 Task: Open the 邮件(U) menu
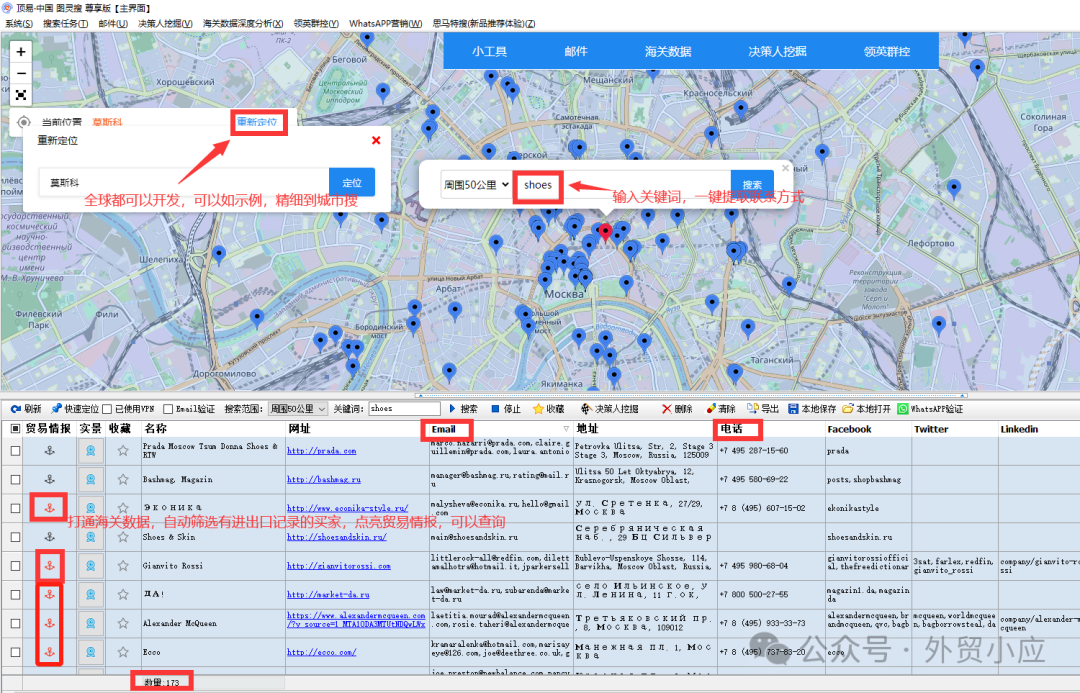[113, 23]
